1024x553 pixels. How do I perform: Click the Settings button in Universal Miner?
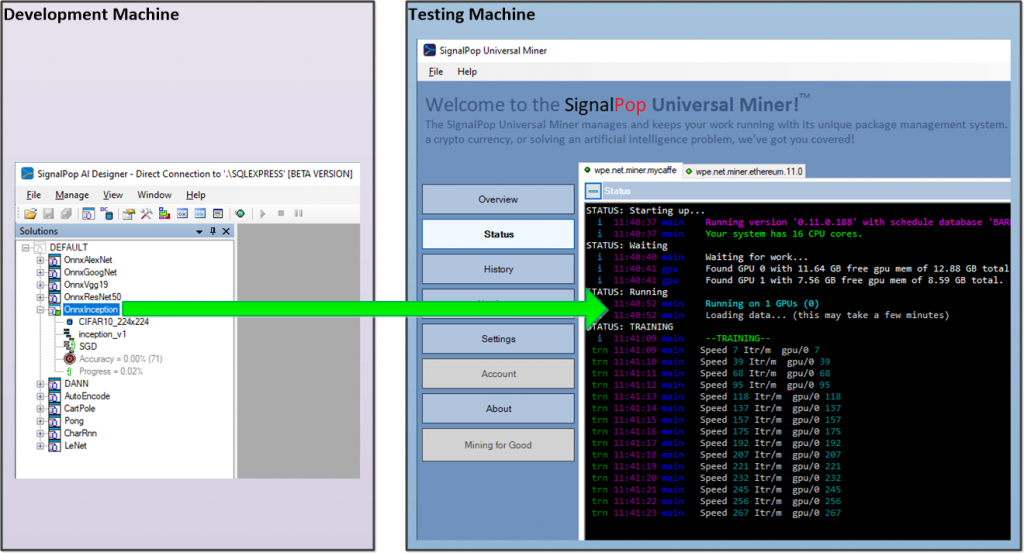coord(498,339)
